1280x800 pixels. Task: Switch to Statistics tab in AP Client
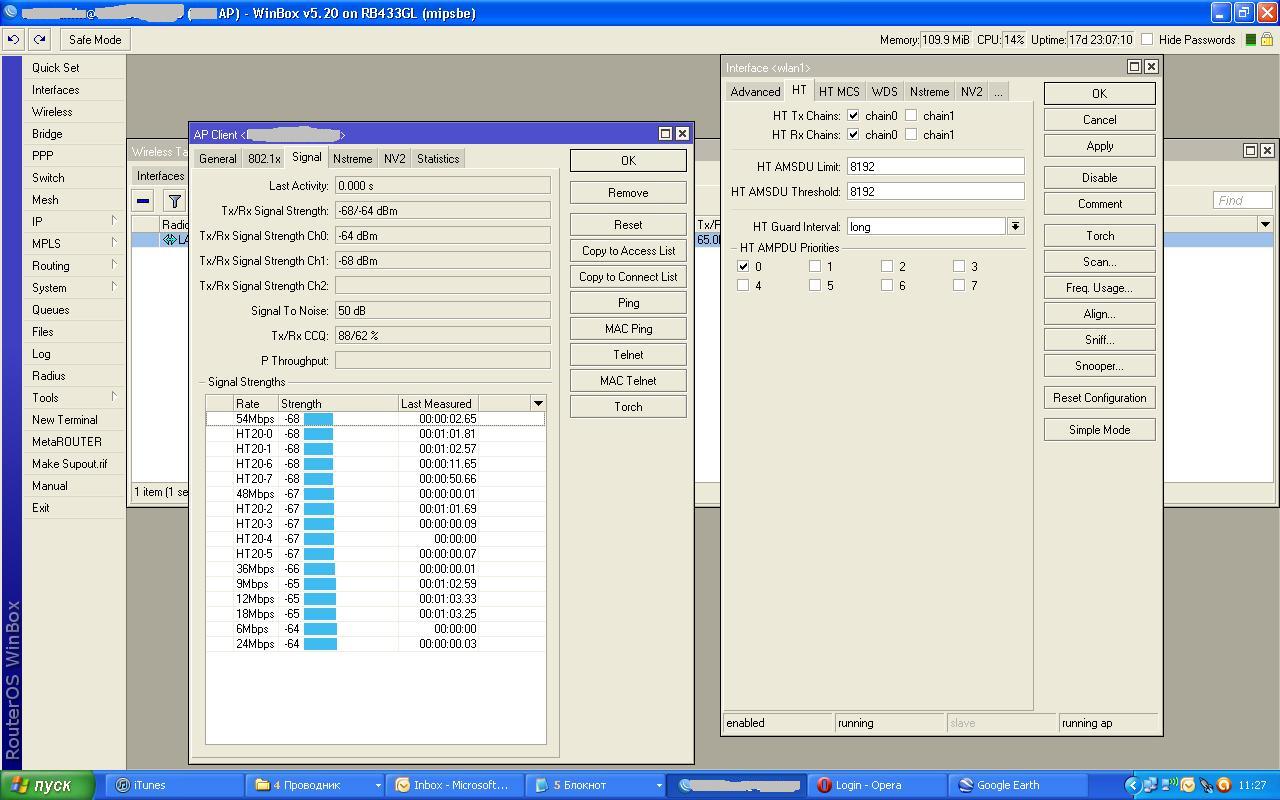(x=438, y=159)
